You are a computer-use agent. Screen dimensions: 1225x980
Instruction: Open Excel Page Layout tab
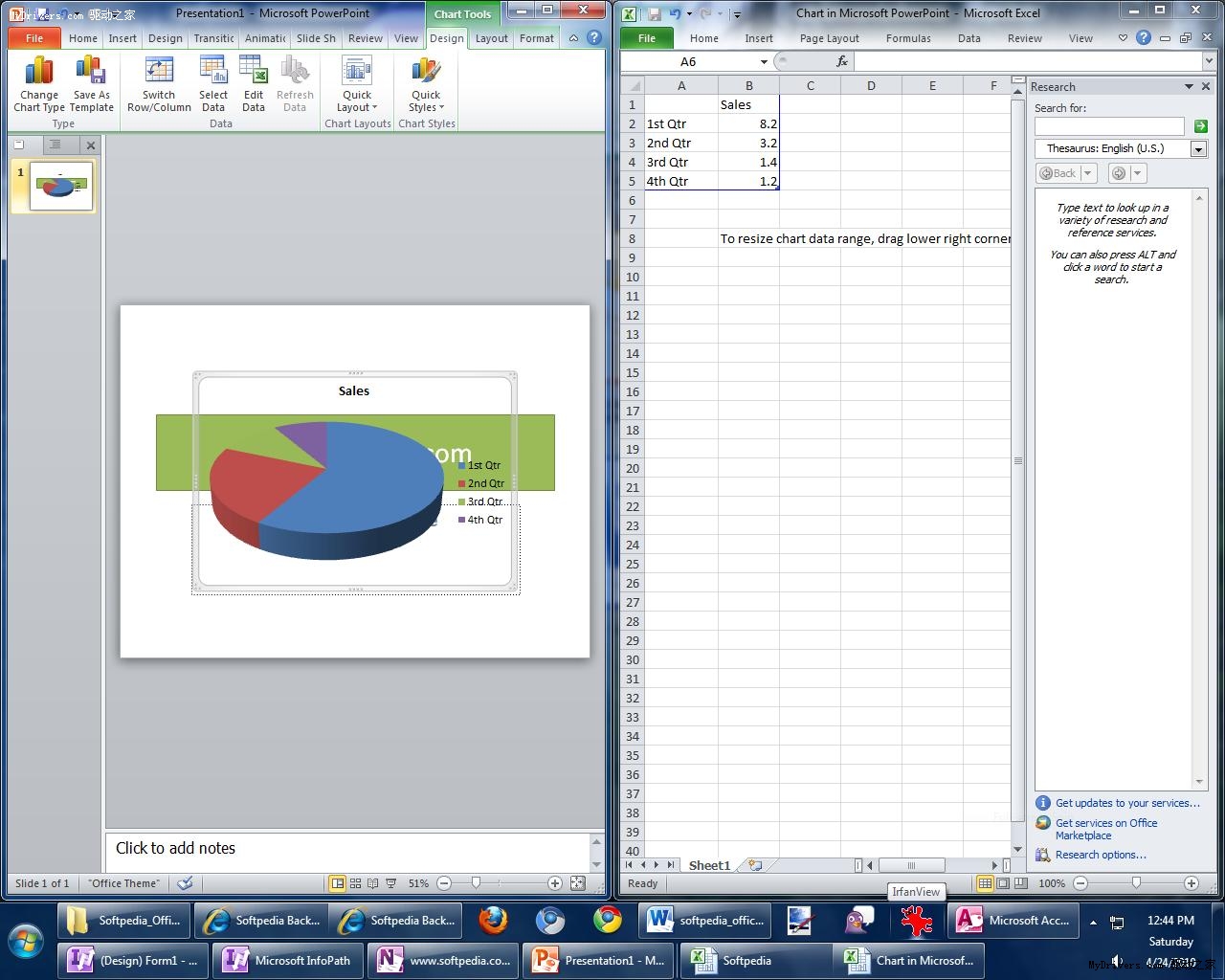830,38
